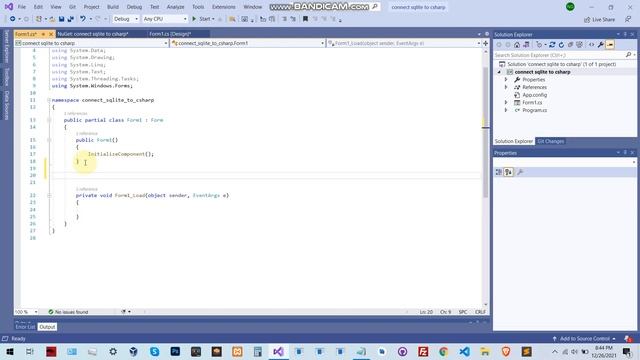Image resolution: width=640 pixels, height=360 pixels.
Task: Click the View Code icon in Solution Explorer
Action: click(x=591, y=45)
